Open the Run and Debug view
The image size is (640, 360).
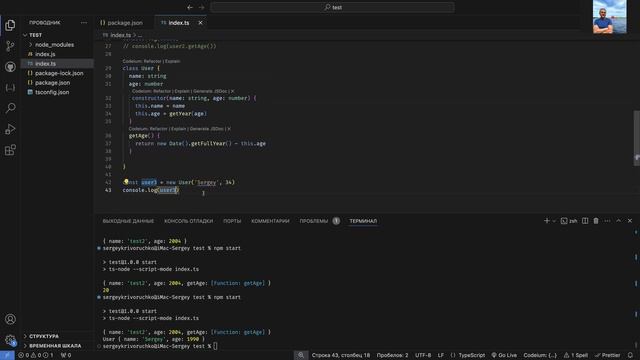10,129
